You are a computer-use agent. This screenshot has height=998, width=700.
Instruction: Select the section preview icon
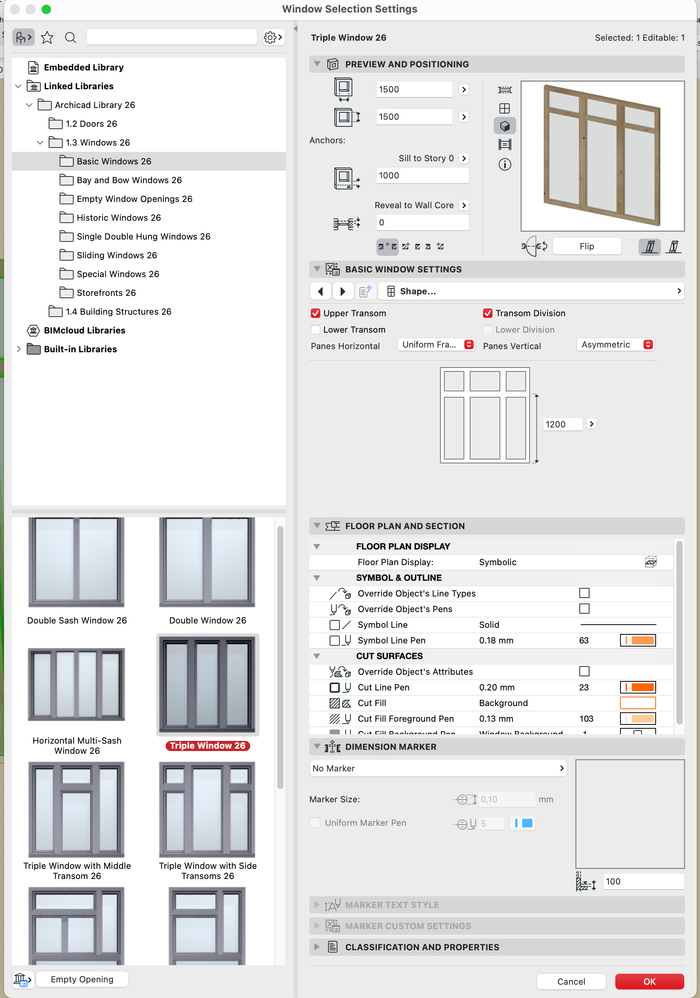coord(505,145)
